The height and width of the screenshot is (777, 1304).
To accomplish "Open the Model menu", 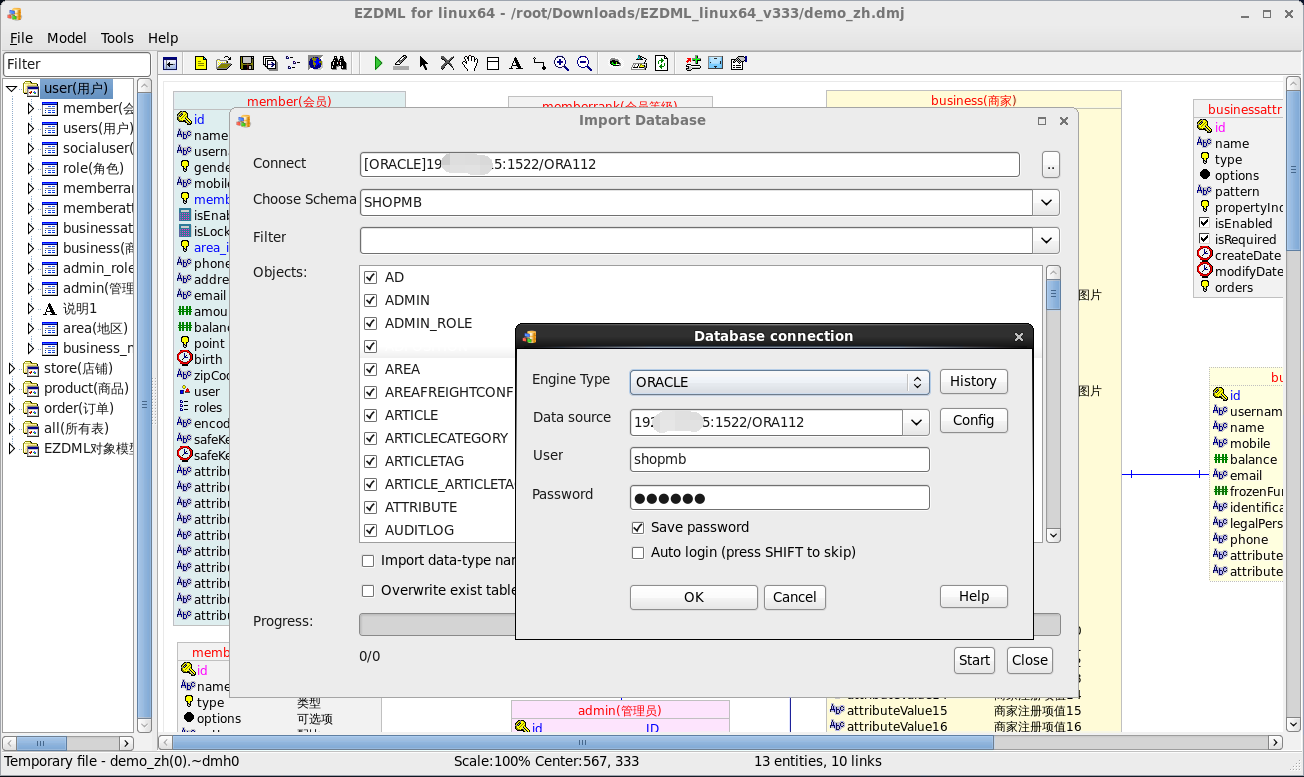I will point(67,37).
